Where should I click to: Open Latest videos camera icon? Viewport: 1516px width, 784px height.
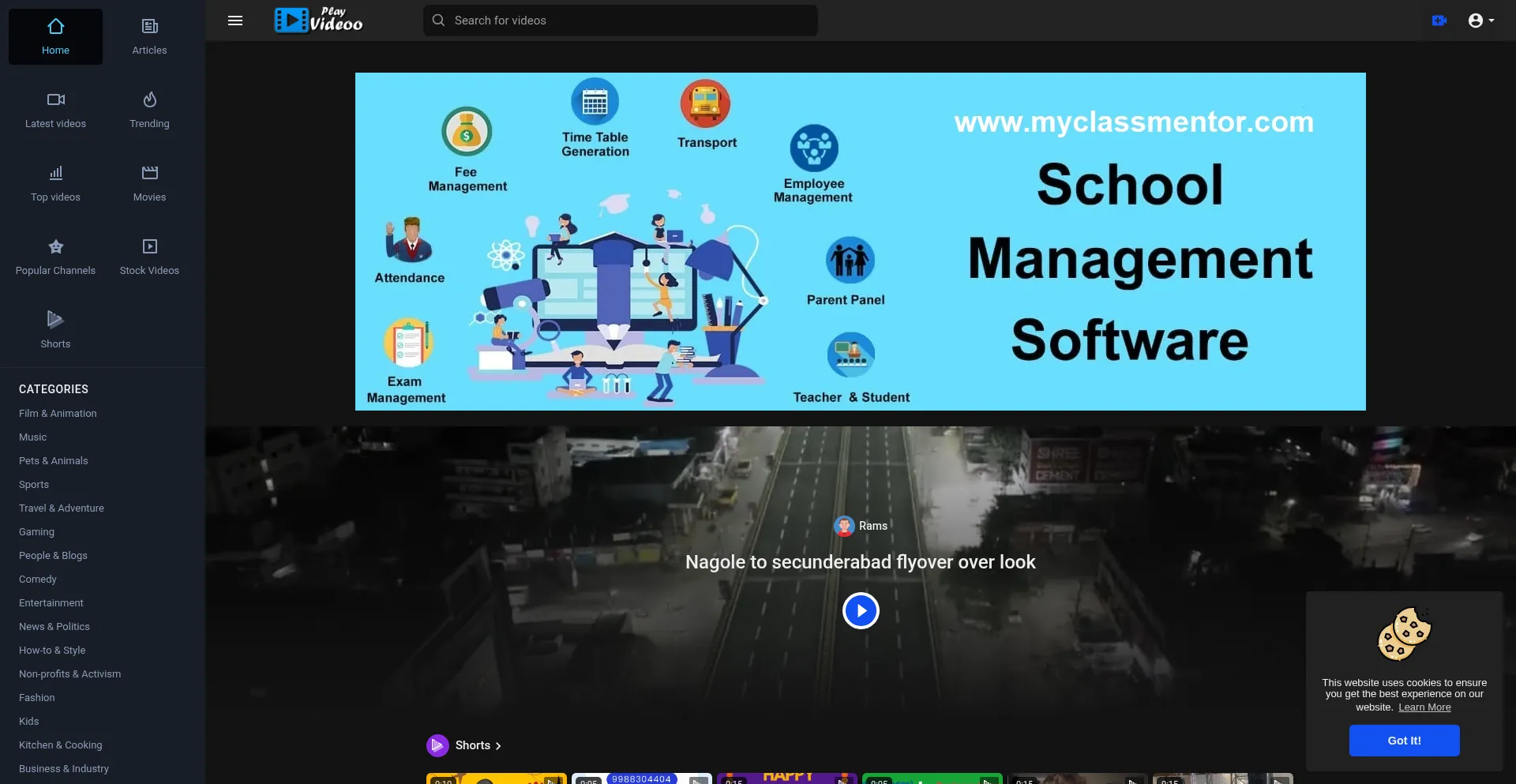55,99
